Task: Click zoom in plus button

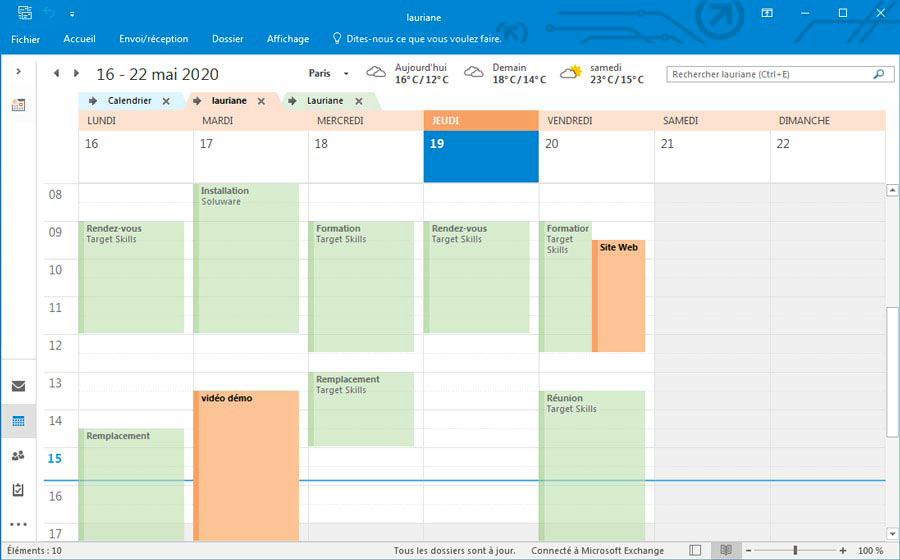Action: pos(843,551)
